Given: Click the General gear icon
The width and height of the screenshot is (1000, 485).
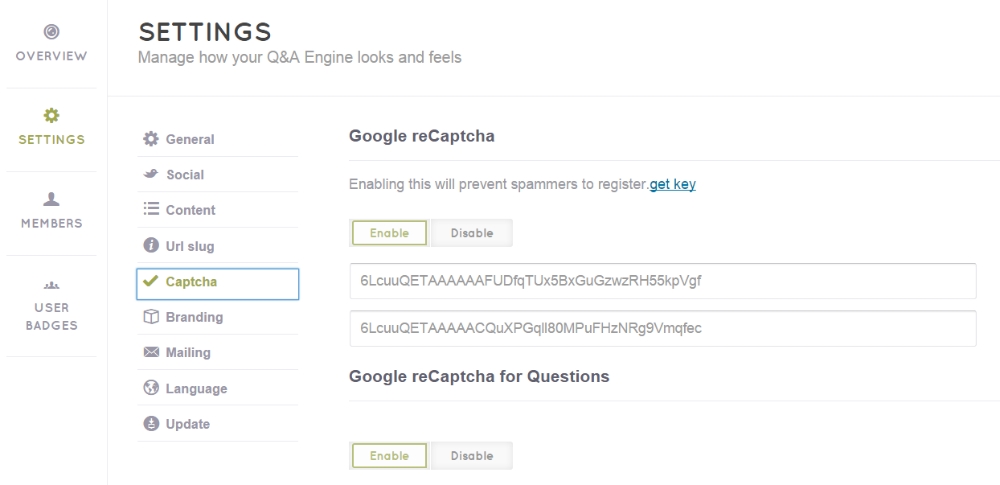Looking at the screenshot, I should pyautogui.click(x=151, y=139).
